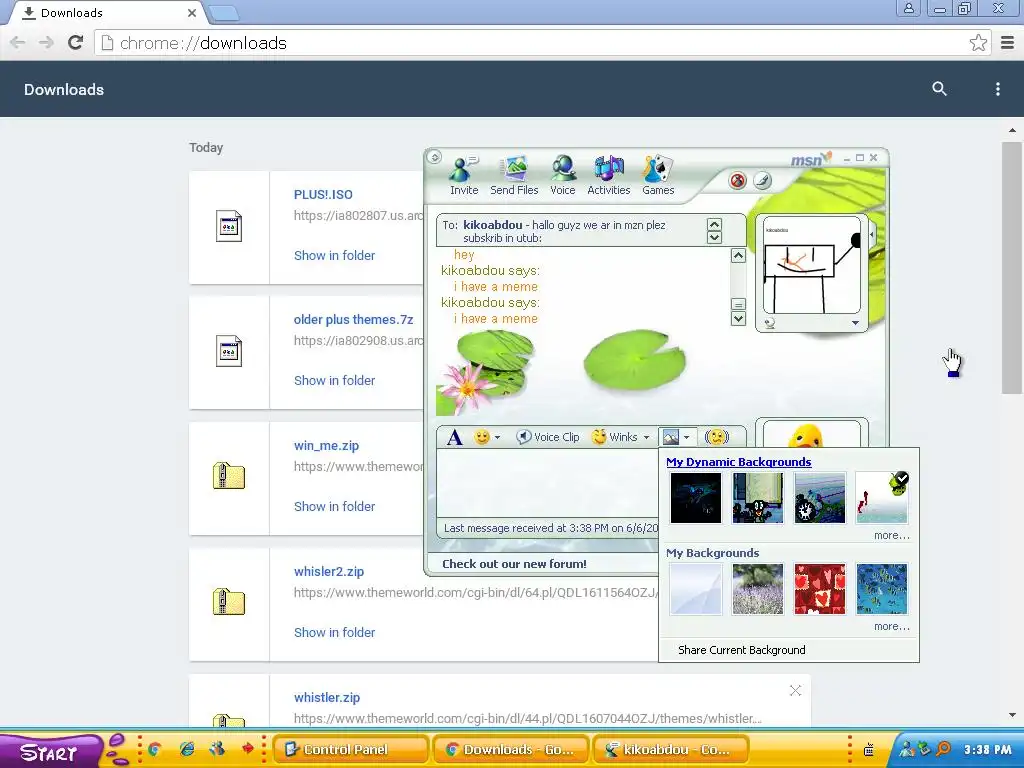The height and width of the screenshot is (768, 1024).
Task: Remove whistler.zip entry with X
Action: pos(795,690)
